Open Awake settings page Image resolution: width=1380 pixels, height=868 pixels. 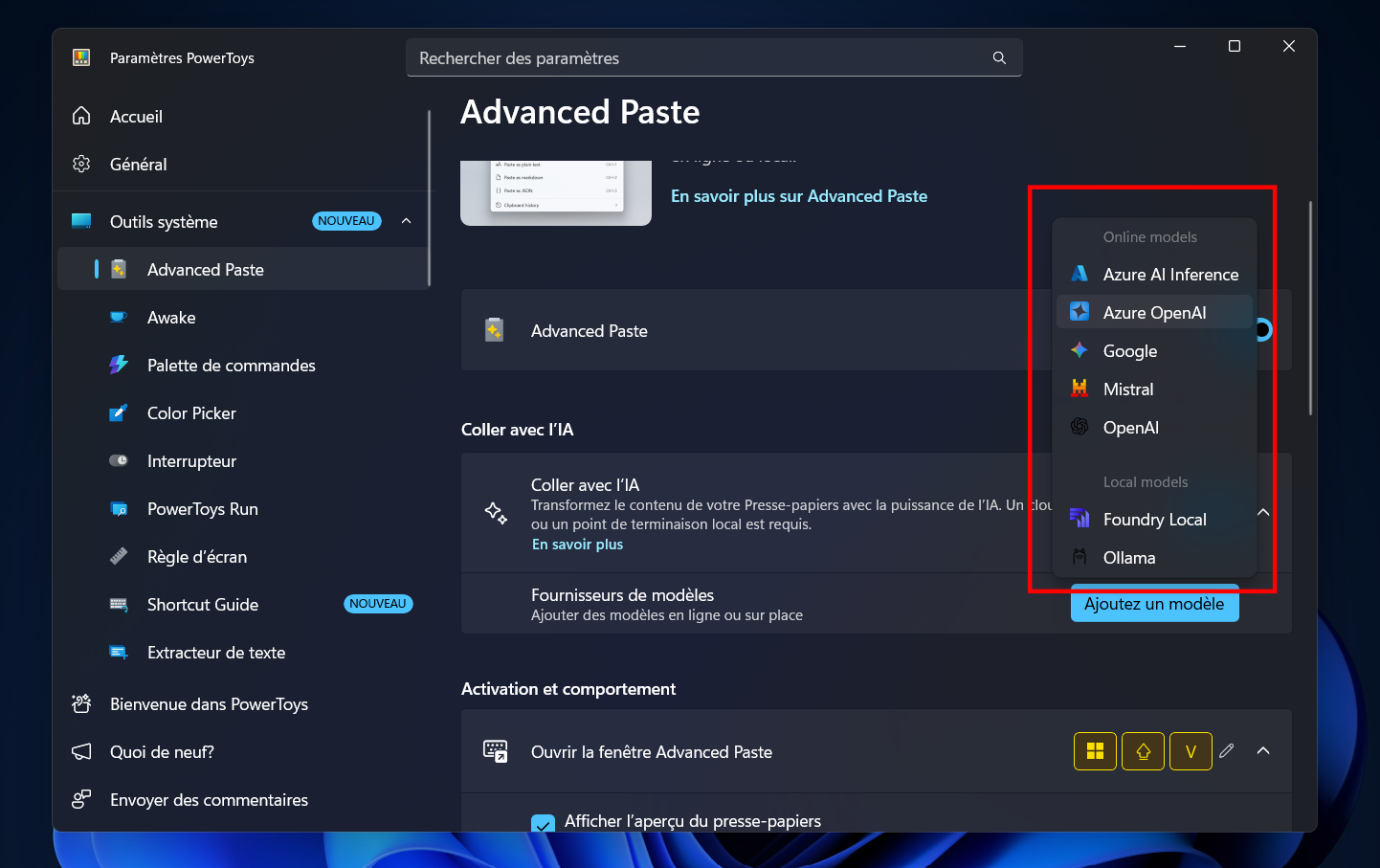point(241,317)
